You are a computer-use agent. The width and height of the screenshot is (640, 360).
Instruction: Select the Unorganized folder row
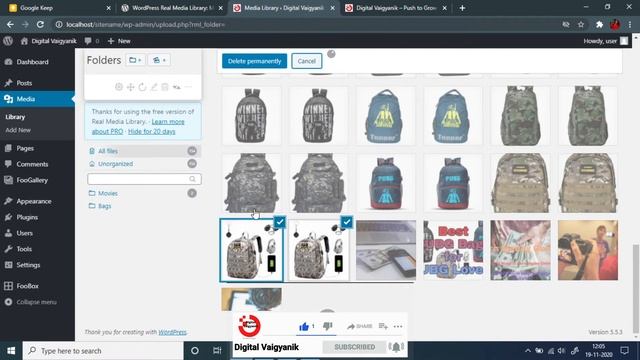click(x=143, y=164)
